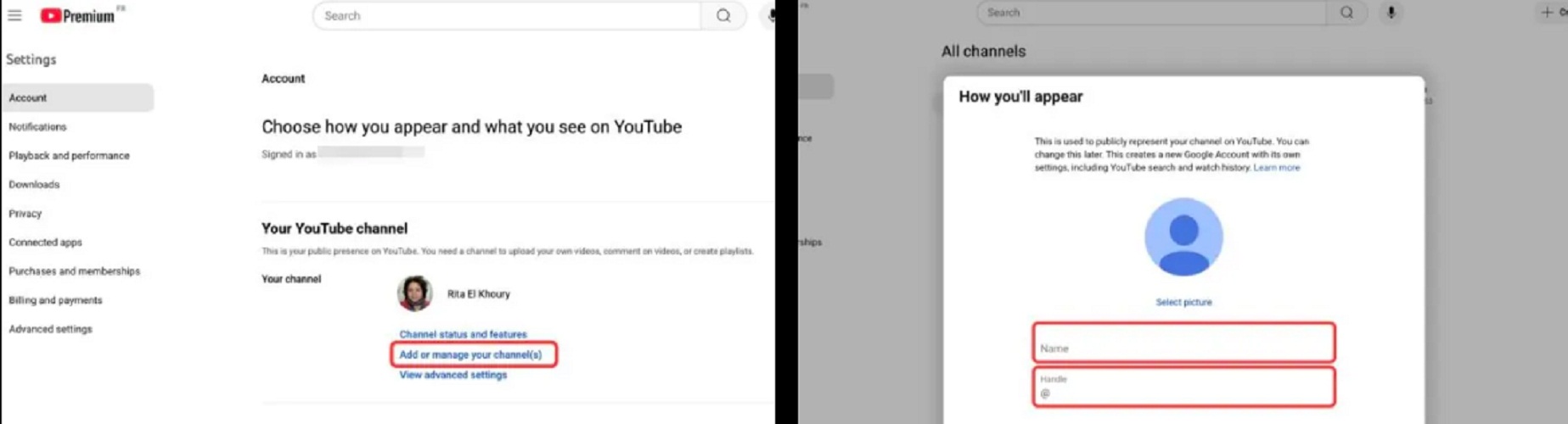Open Advanced settings in sidebar
1568x424 pixels.
coord(50,329)
